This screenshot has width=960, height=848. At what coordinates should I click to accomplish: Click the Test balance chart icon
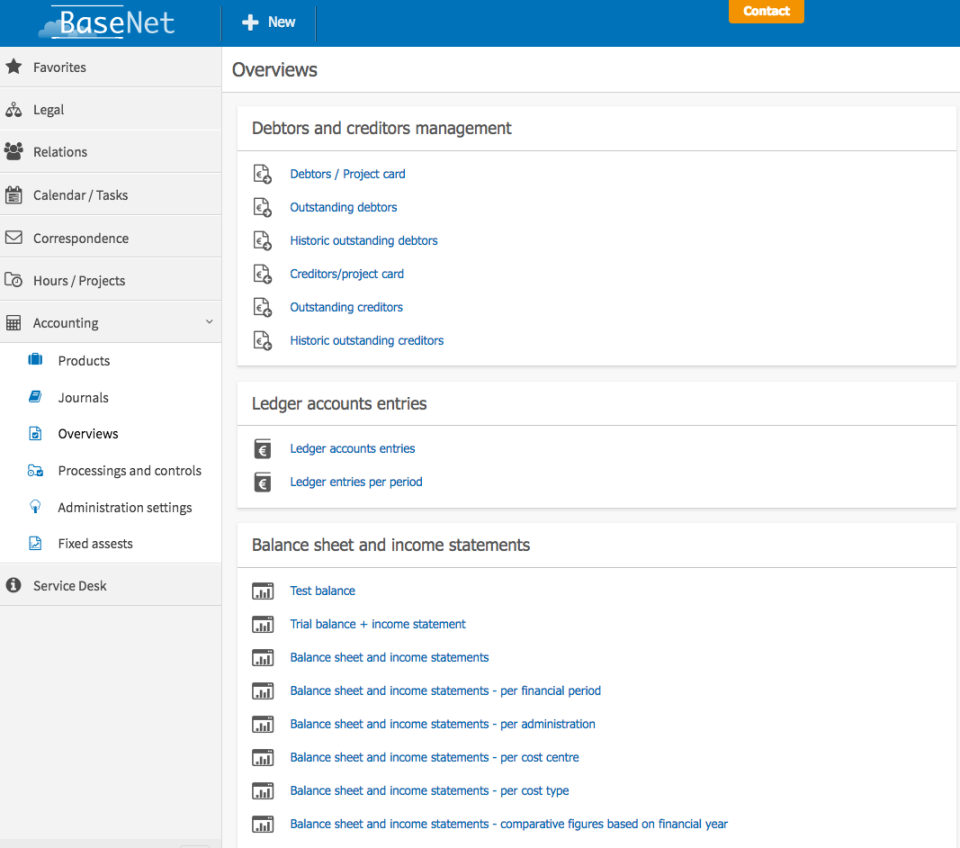(263, 591)
